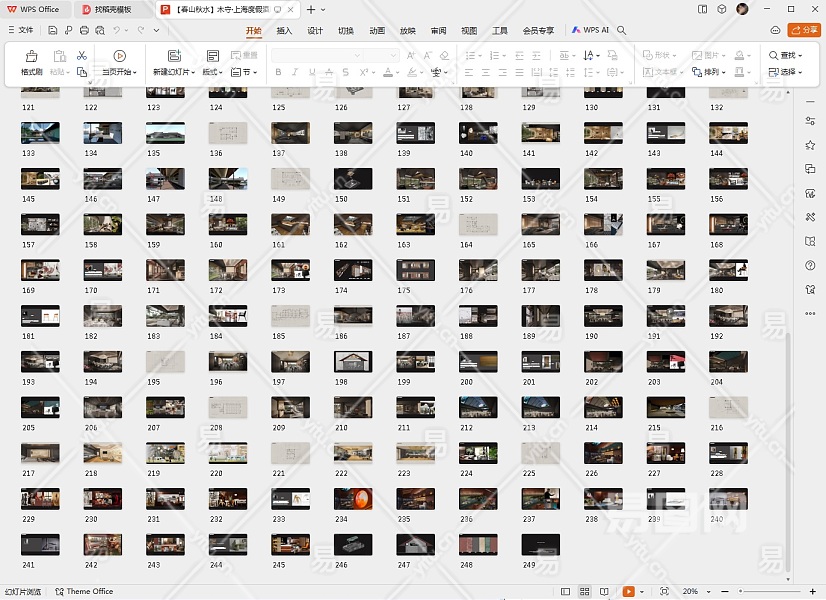Click the Format Painter (格式刷) icon

pos(31,57)
